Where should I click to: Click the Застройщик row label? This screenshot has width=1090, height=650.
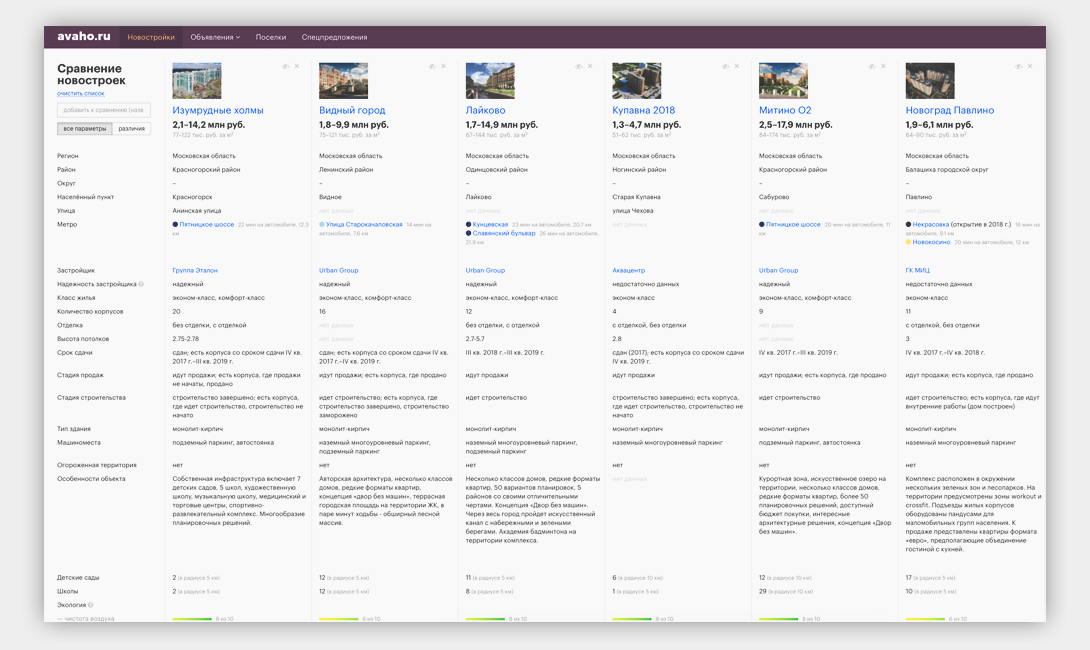[x=76, y=270]
